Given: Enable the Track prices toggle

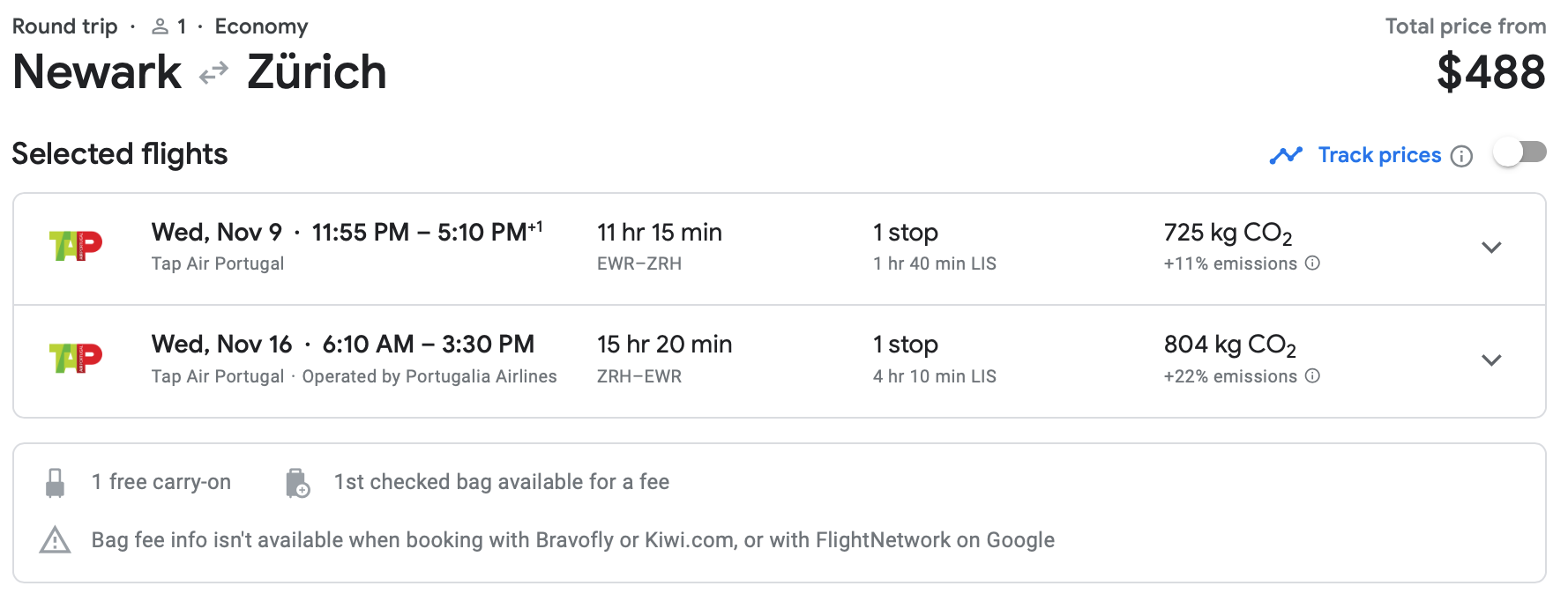Looking at the screenshot, I should tap(1519, 152).
